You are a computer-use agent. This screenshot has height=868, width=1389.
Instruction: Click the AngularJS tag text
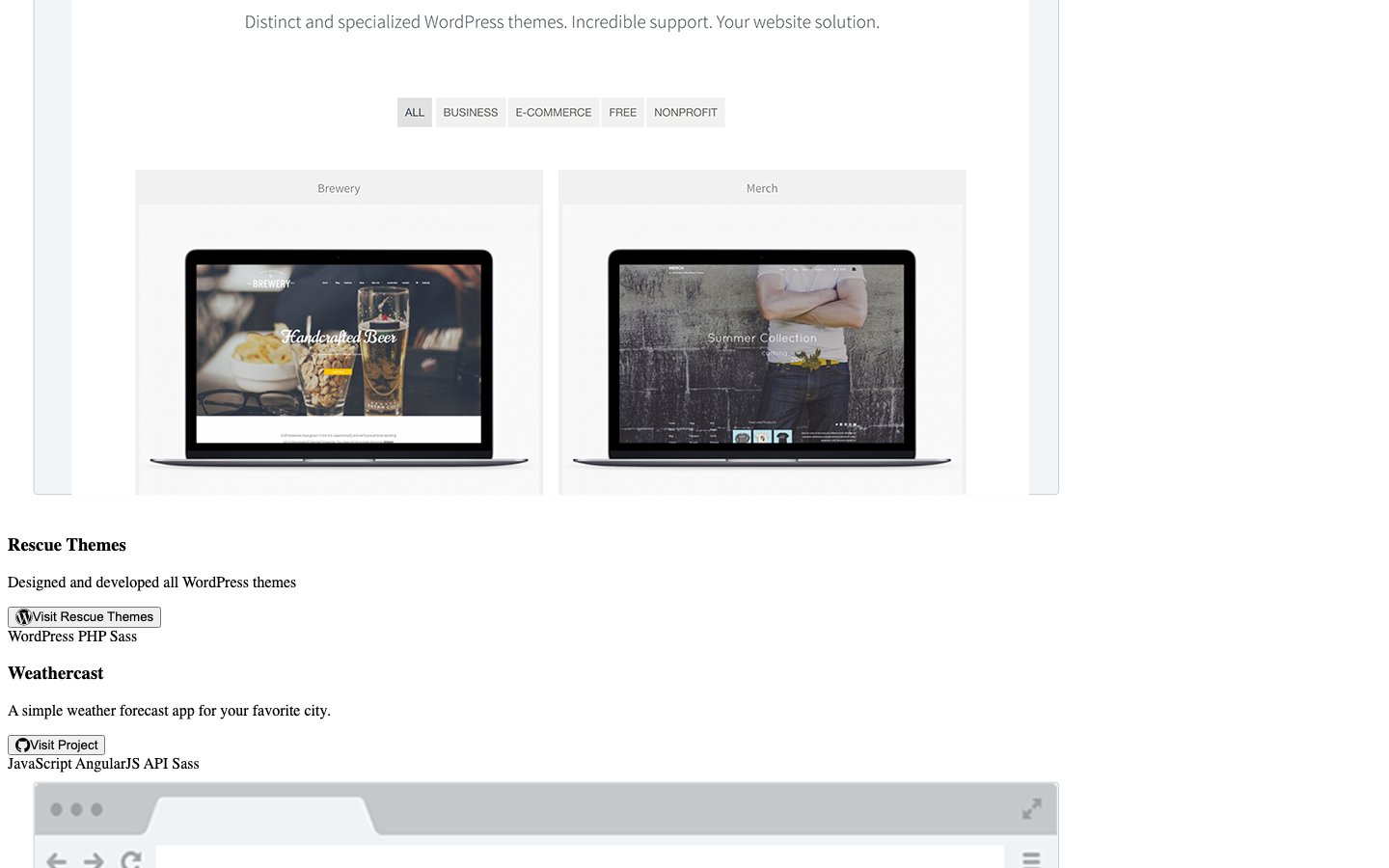[107, 764]
